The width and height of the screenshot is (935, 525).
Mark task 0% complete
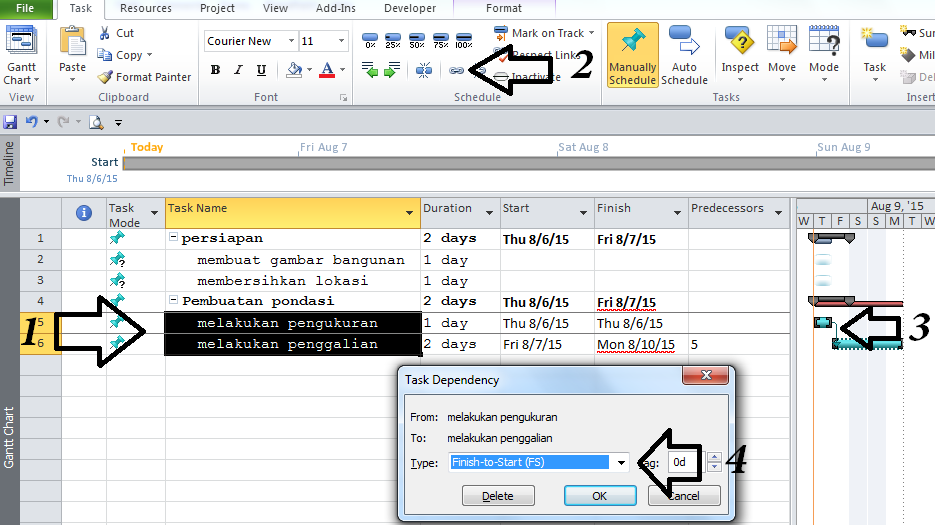pos(370,41)
